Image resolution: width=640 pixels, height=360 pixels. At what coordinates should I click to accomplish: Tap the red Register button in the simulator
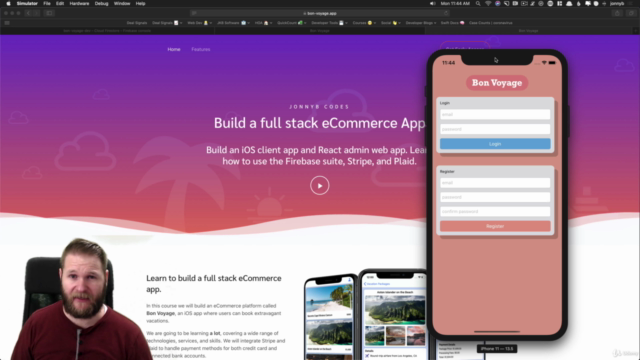[x=495, y=226]
